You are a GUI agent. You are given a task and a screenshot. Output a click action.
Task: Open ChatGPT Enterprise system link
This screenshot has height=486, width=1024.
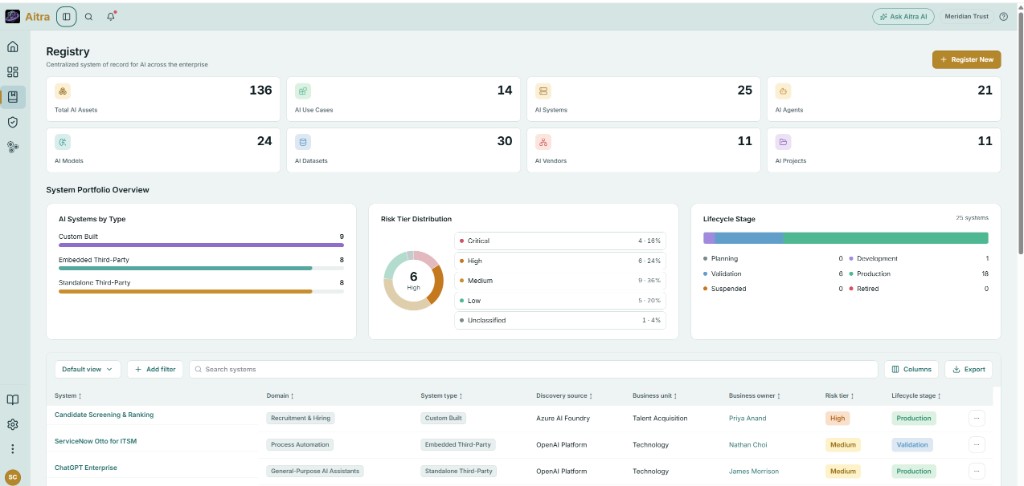click(x=86, y=468)
